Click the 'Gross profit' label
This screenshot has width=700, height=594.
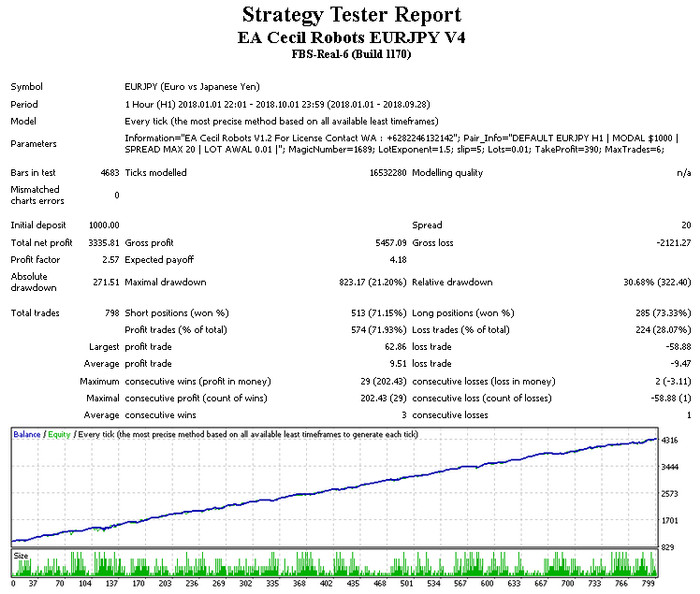149,243
